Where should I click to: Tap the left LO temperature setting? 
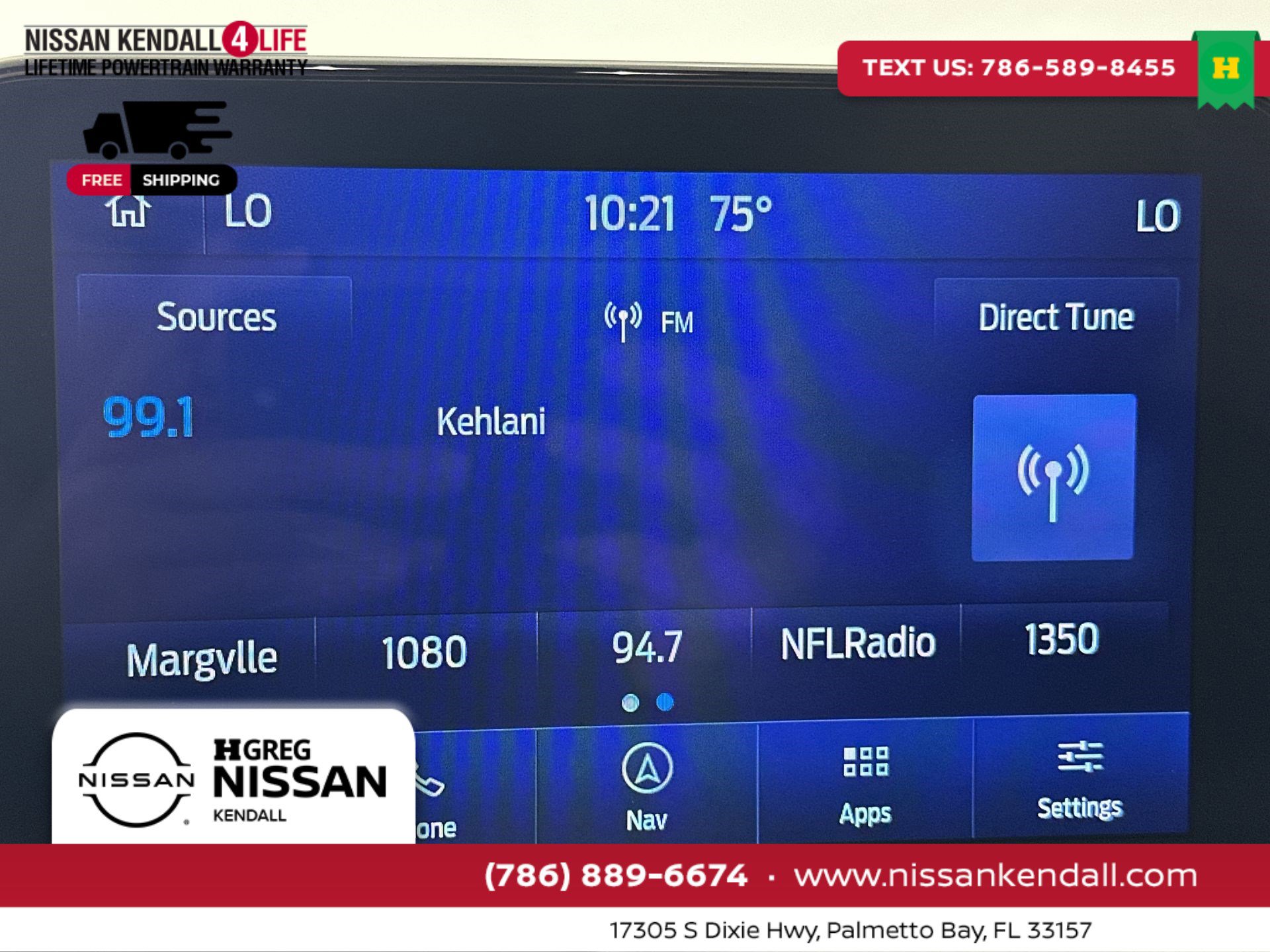(248, 212)
